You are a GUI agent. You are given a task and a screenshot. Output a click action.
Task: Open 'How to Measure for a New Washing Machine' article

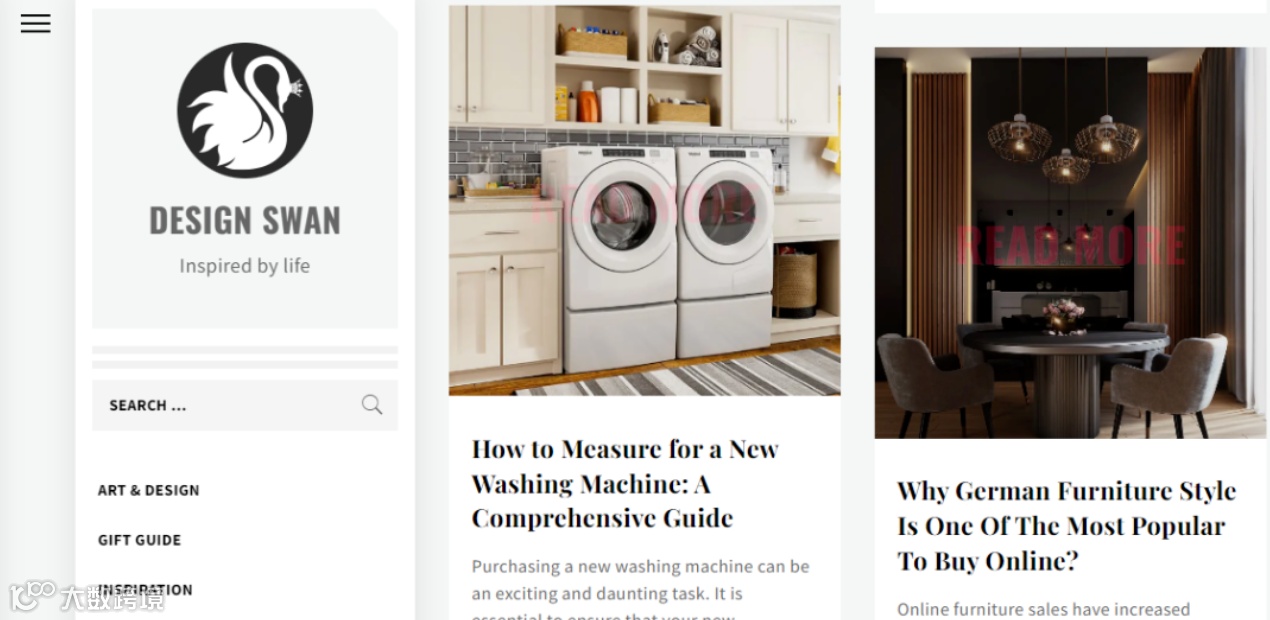[625, 484]
